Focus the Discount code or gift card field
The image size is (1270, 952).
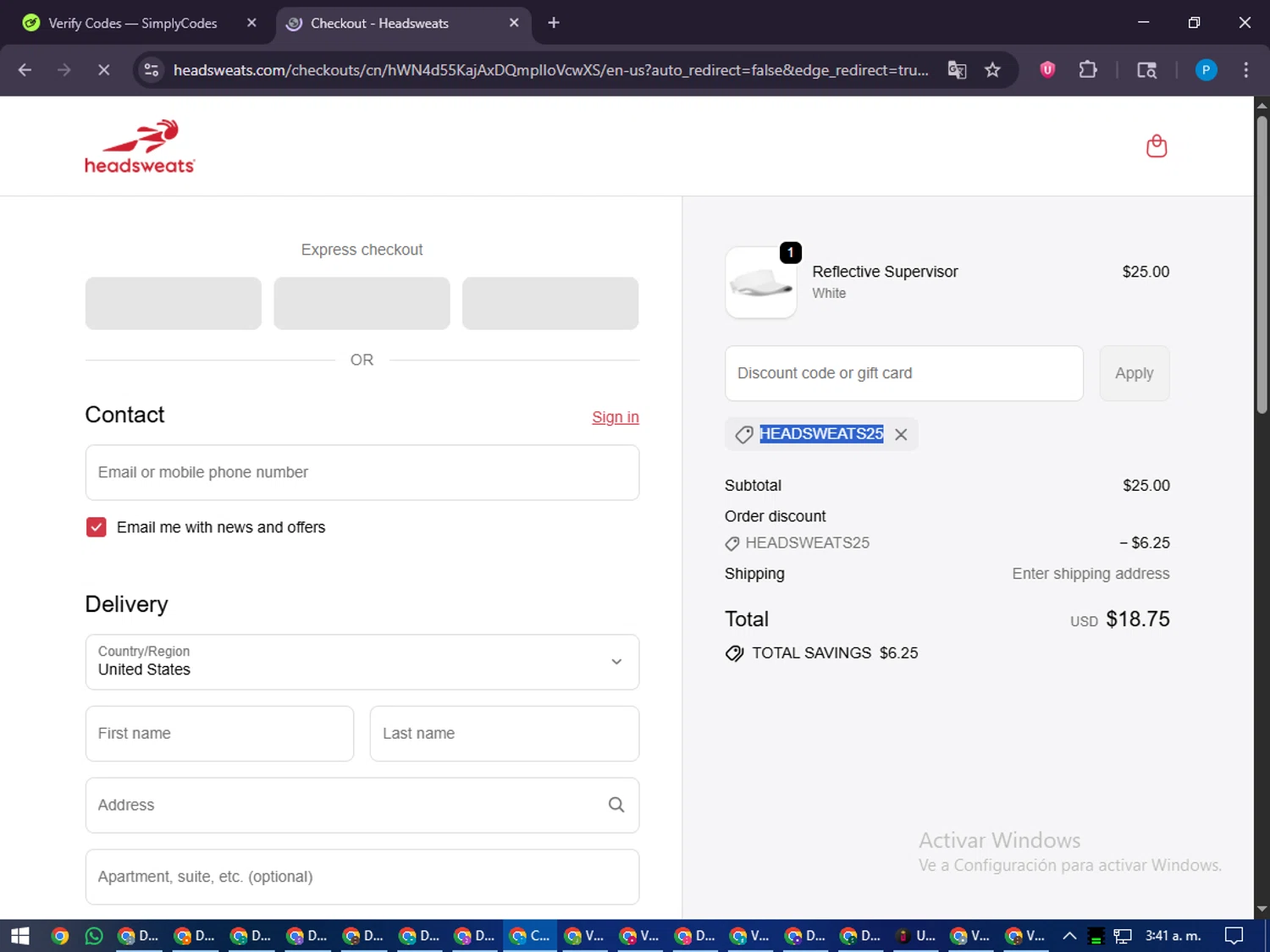(x=904, y=373)
